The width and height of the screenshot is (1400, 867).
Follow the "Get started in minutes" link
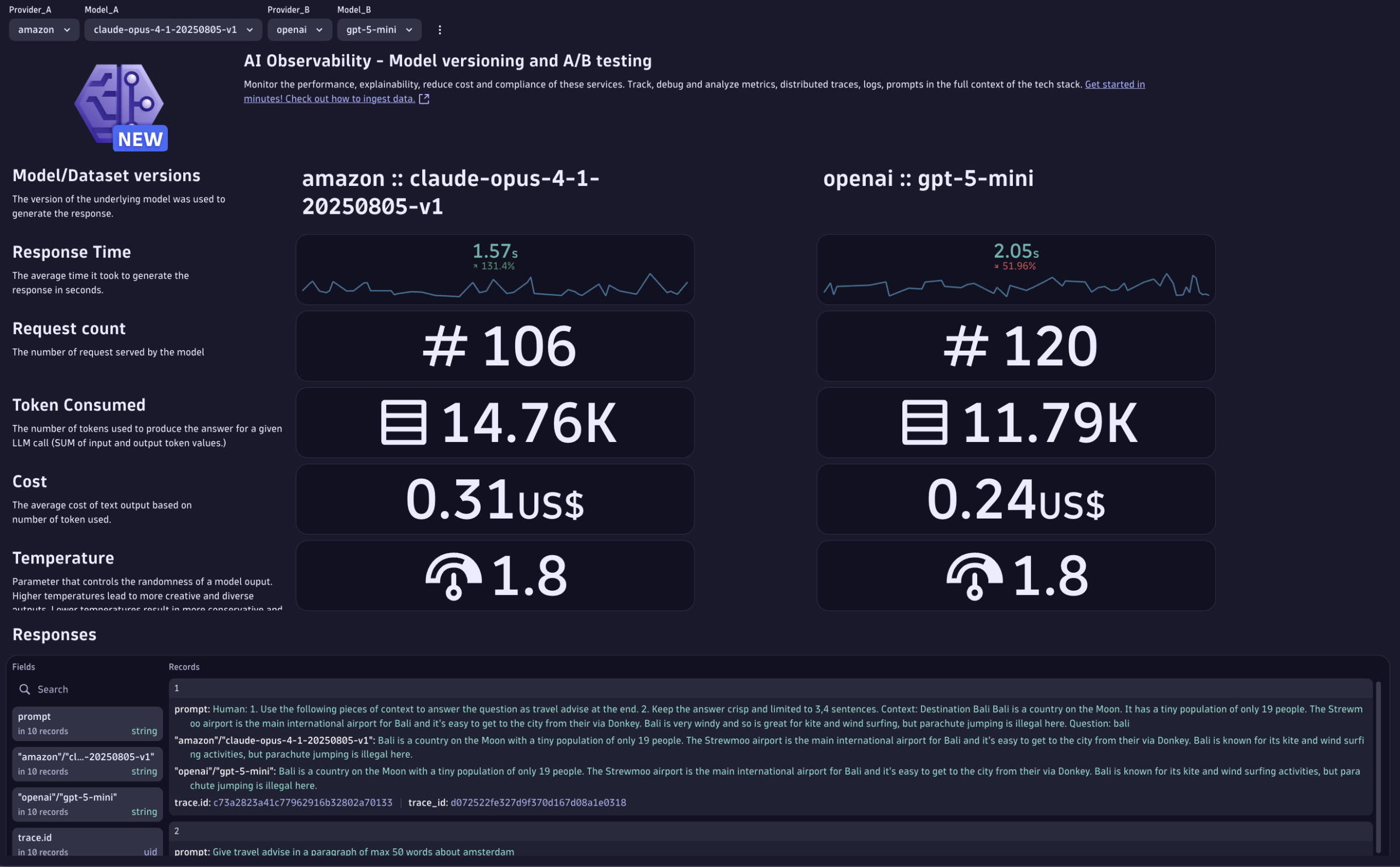tap(1114, 84)
